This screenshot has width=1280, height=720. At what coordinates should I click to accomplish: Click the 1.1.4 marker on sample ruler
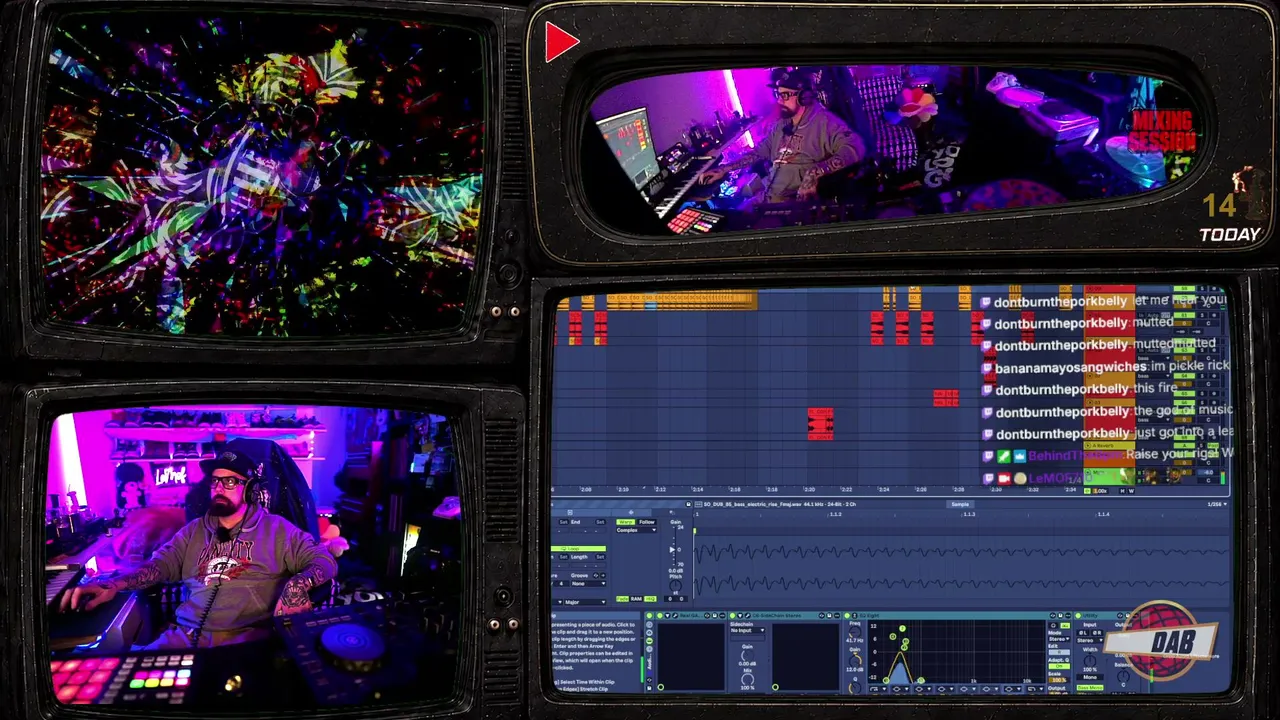point(1103,514)
